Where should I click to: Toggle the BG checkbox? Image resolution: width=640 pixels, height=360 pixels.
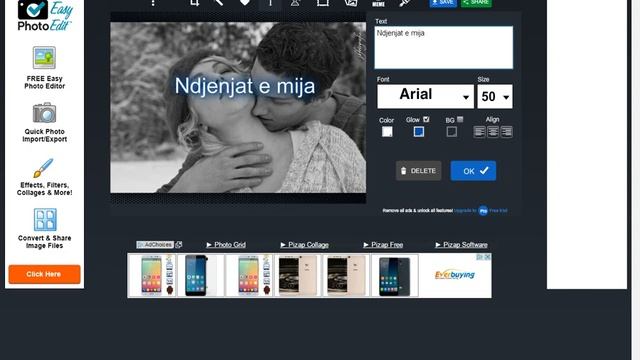[460, 119]
